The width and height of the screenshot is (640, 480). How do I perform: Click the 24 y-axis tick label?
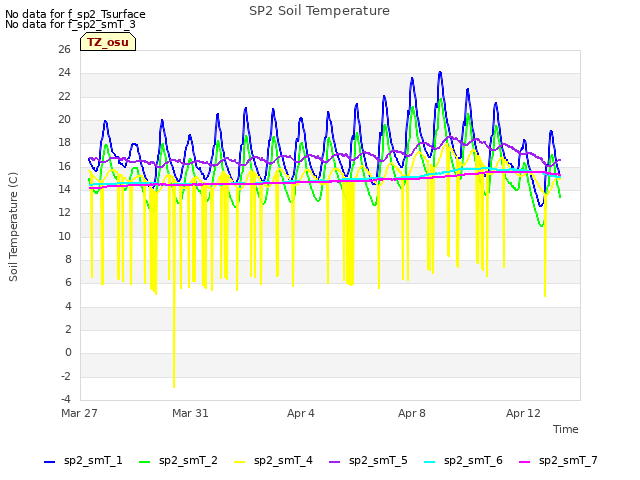tap(64, 73)
